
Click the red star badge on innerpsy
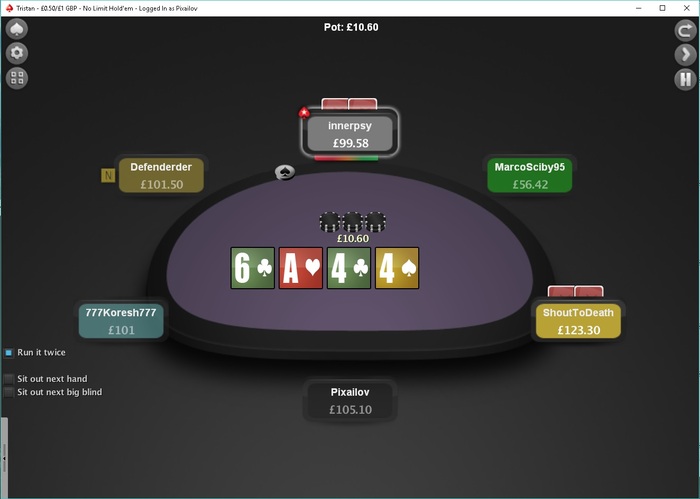pos(304,112)
